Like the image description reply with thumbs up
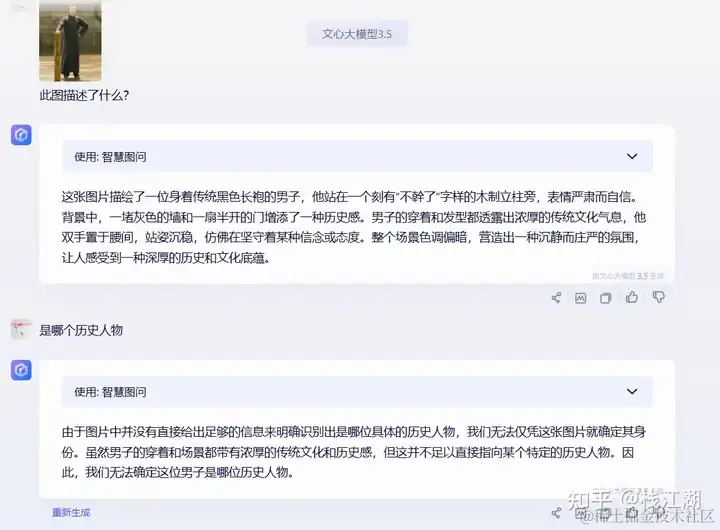This screenshot has height=530, width=720. 631,297
